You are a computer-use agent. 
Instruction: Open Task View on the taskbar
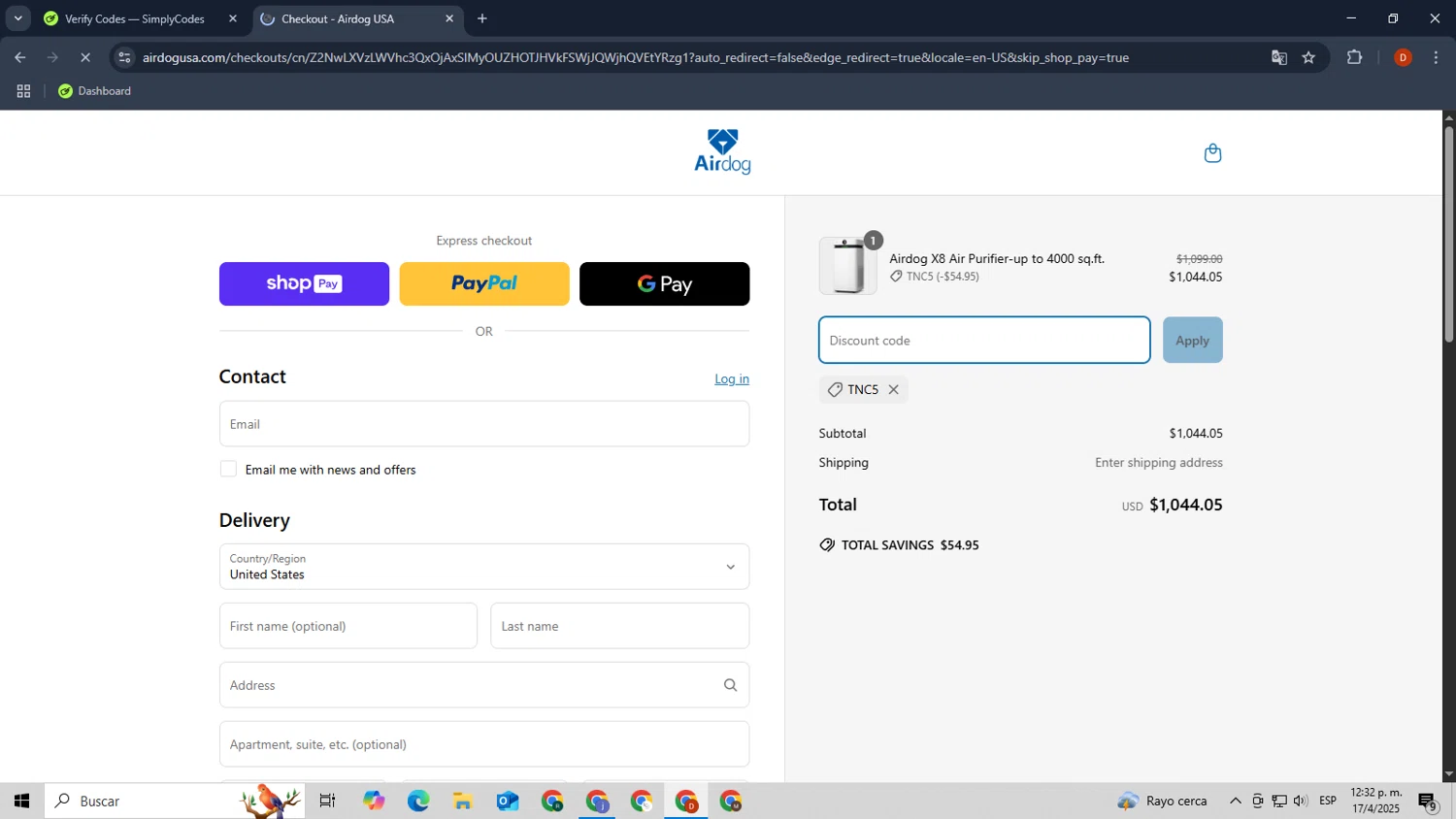tap(328, 801)
